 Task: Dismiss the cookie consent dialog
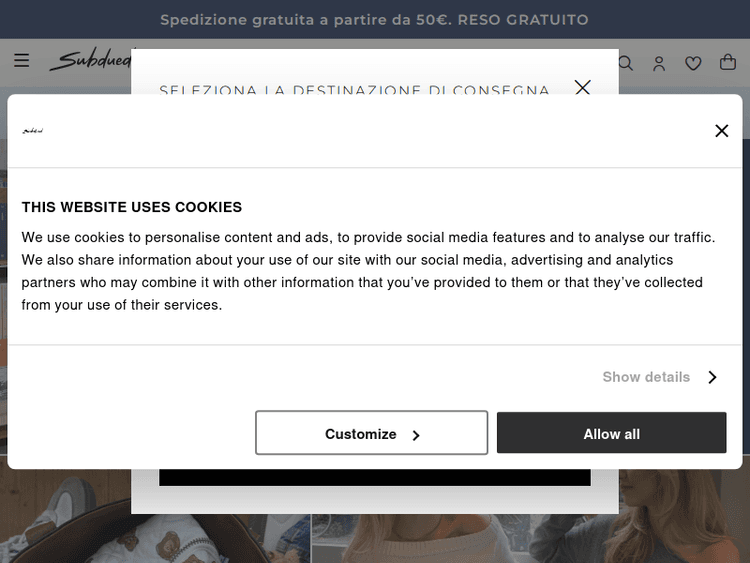coord(721,130)
